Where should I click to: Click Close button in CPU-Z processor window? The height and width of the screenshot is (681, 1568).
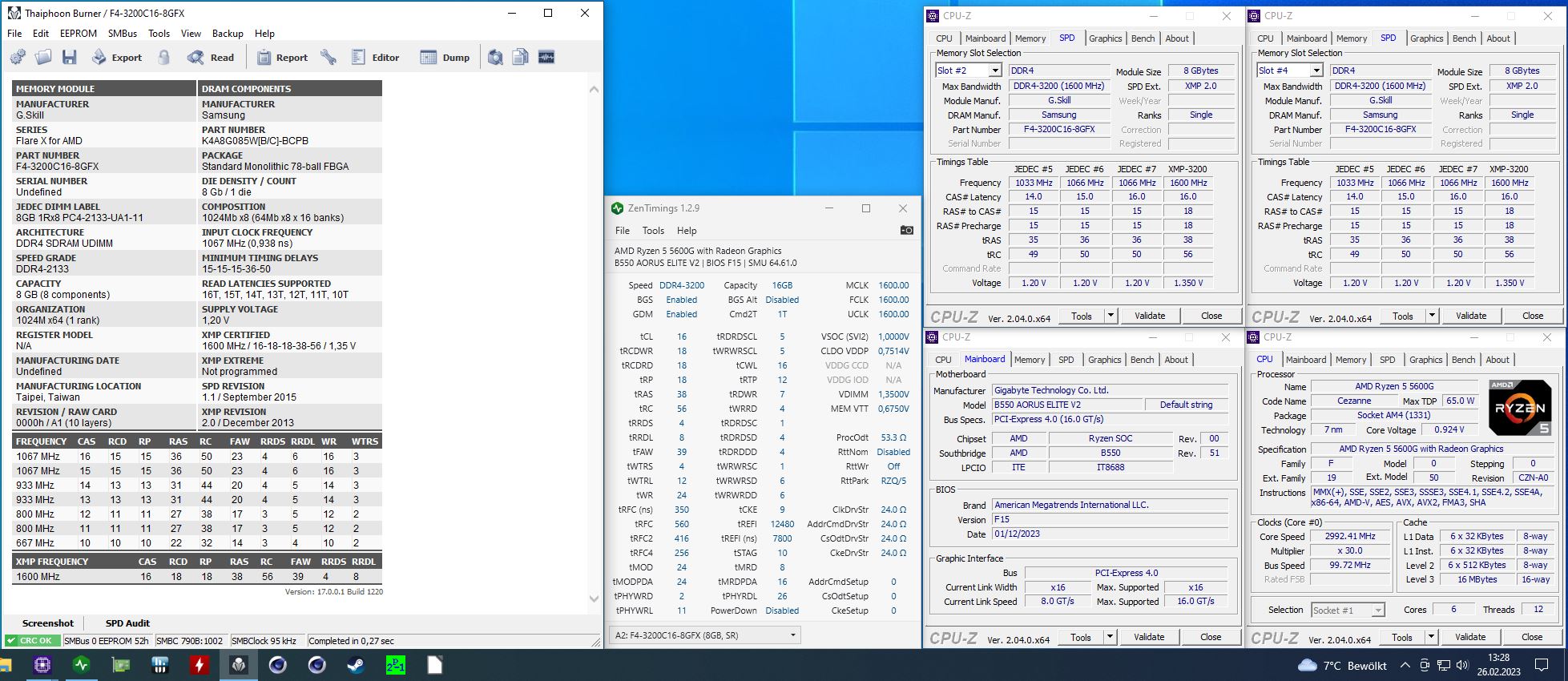click(x=1532, y=637)
